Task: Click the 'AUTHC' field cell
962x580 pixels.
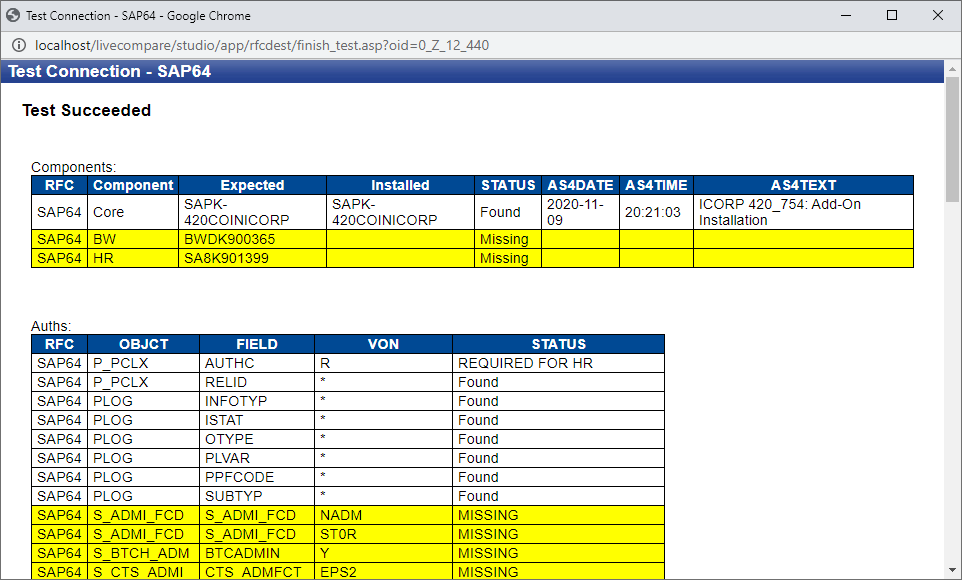Action: click(257, 363)
